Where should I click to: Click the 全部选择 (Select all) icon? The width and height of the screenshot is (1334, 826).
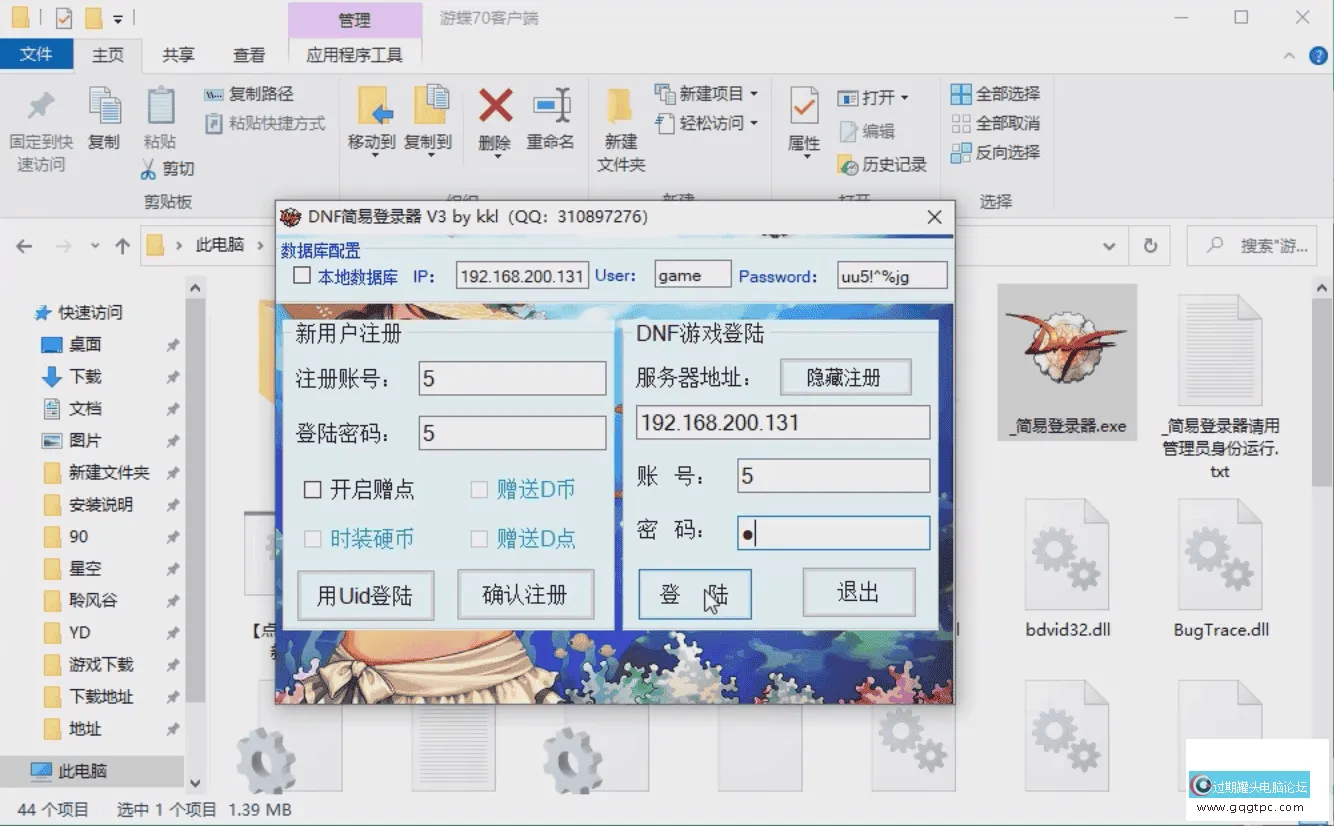[x=995, y=93]
